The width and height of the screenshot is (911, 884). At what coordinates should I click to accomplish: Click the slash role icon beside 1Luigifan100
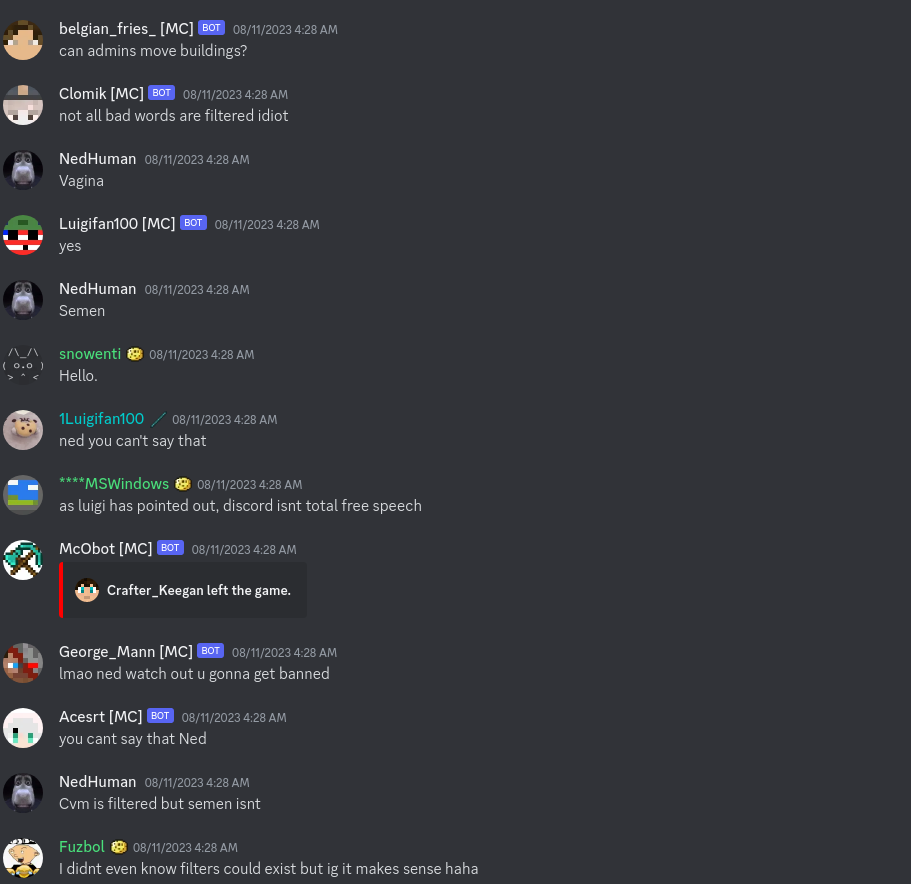point(158,419)
